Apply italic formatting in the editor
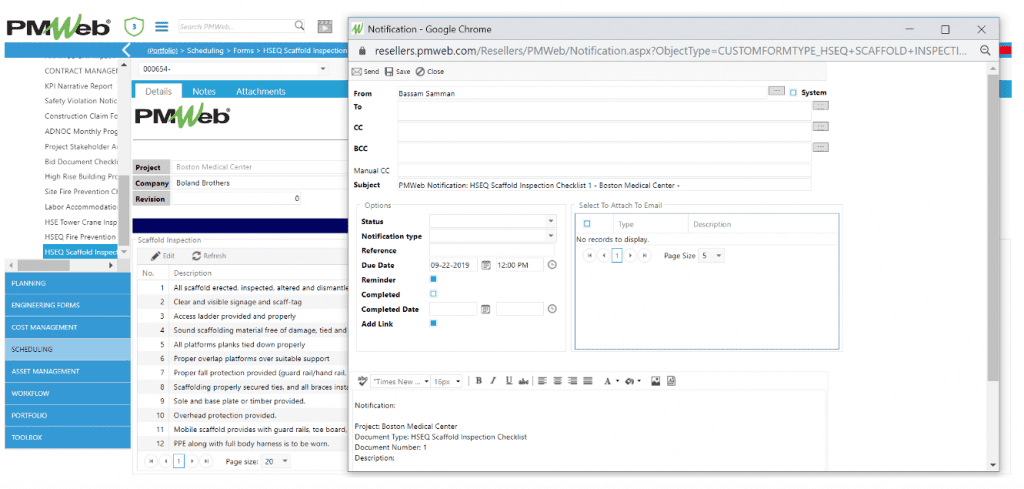Viewport: 1024px width, 489px height. tap(494, 381)
